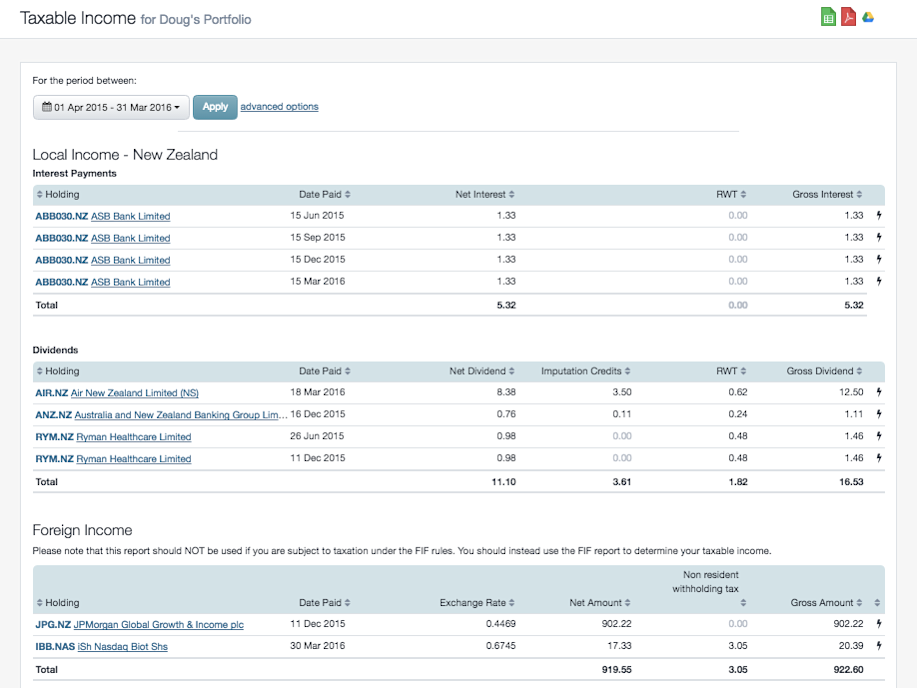Select interest total net value 5.32
The image size is (917, 688).
[506, 305]
